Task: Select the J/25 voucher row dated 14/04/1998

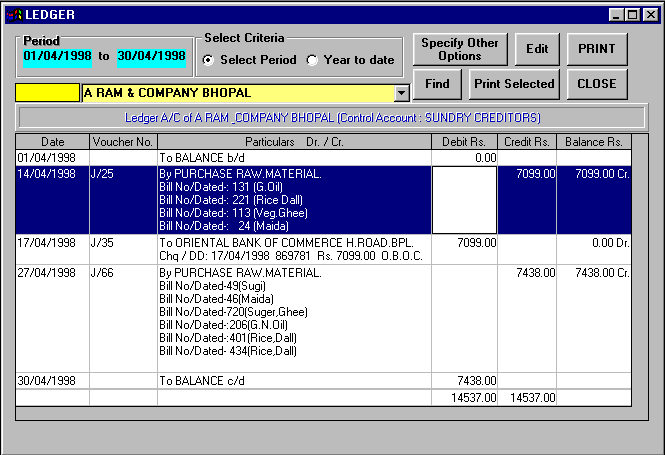Action: click(x=123, y=174)
